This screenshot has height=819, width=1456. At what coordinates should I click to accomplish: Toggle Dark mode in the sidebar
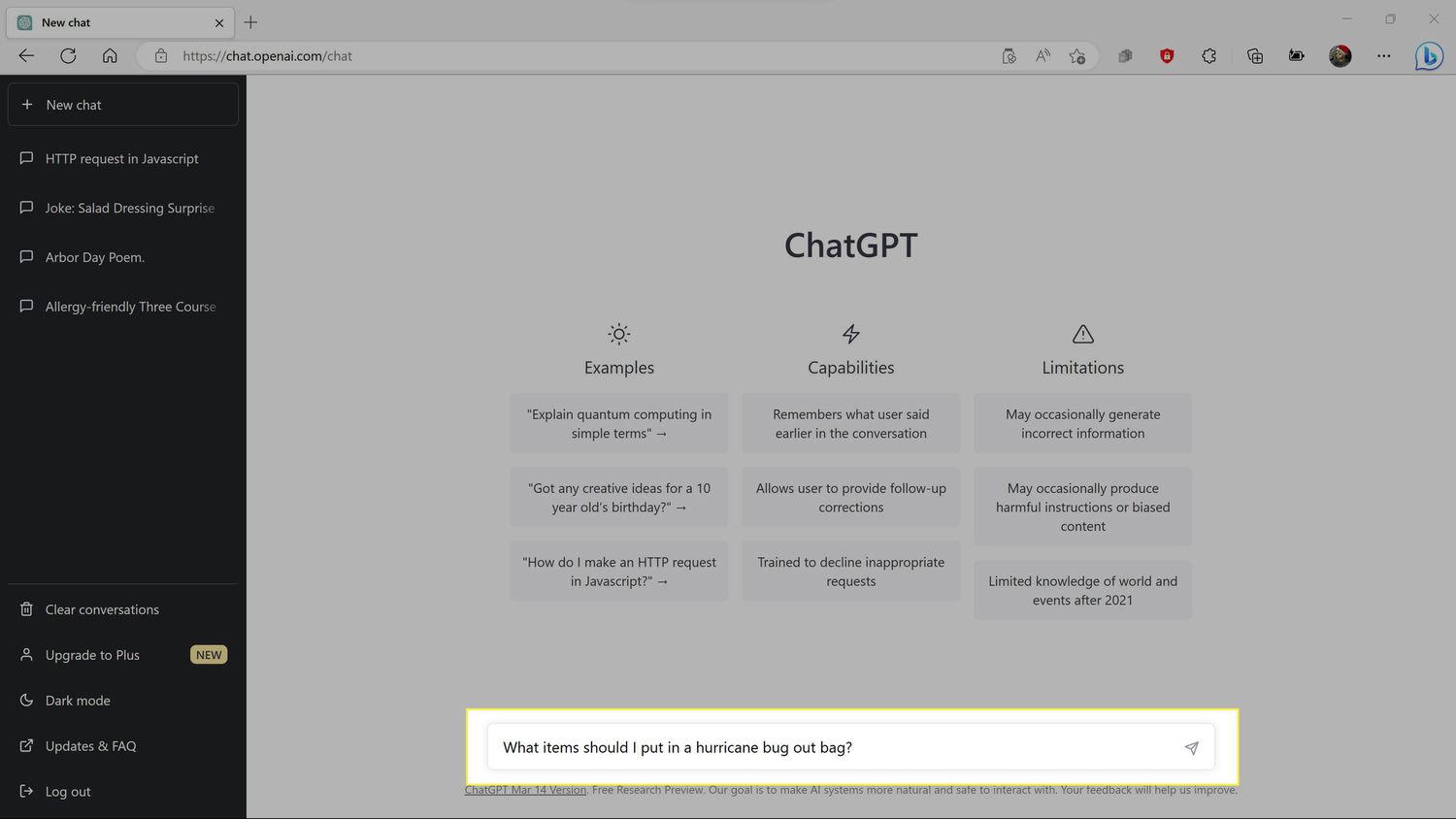78,701
